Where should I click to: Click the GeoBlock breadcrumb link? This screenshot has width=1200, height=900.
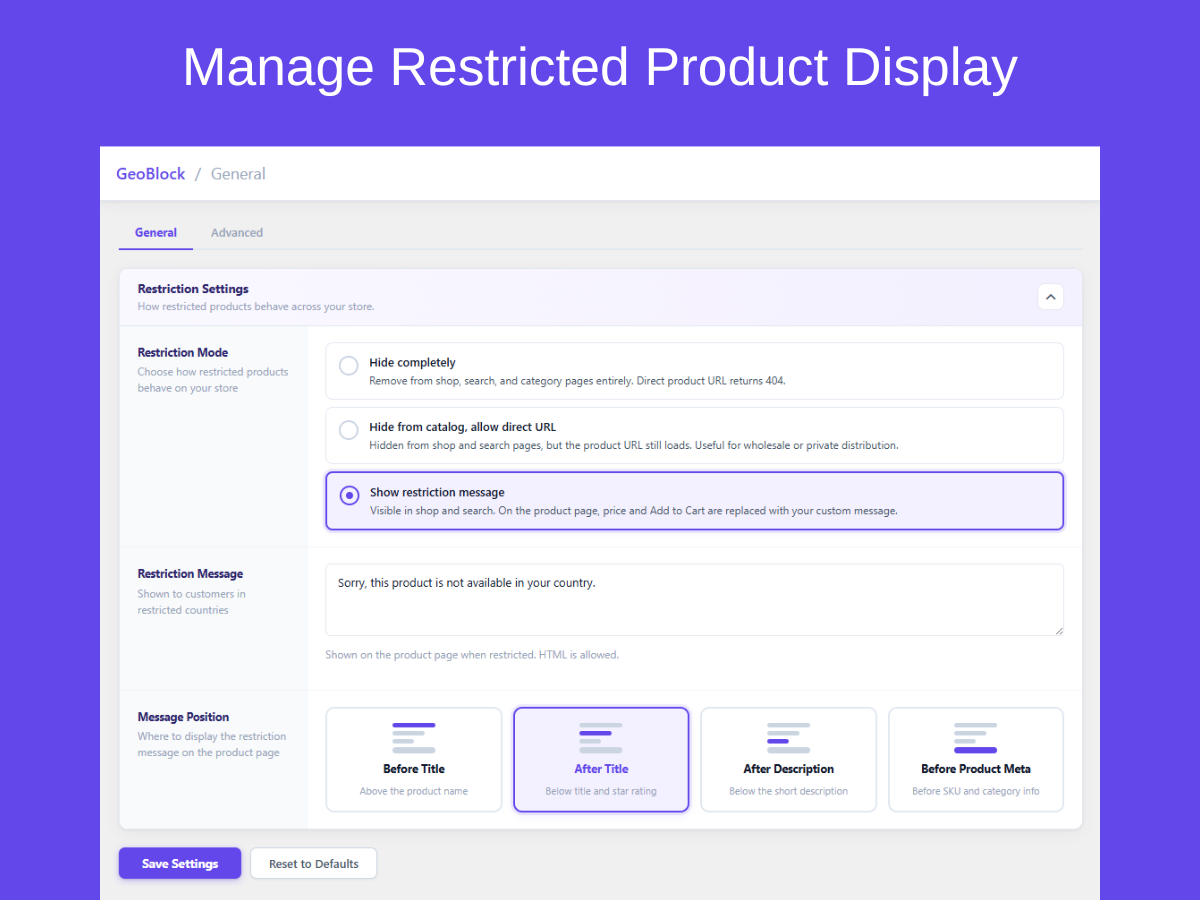[151, 174]
